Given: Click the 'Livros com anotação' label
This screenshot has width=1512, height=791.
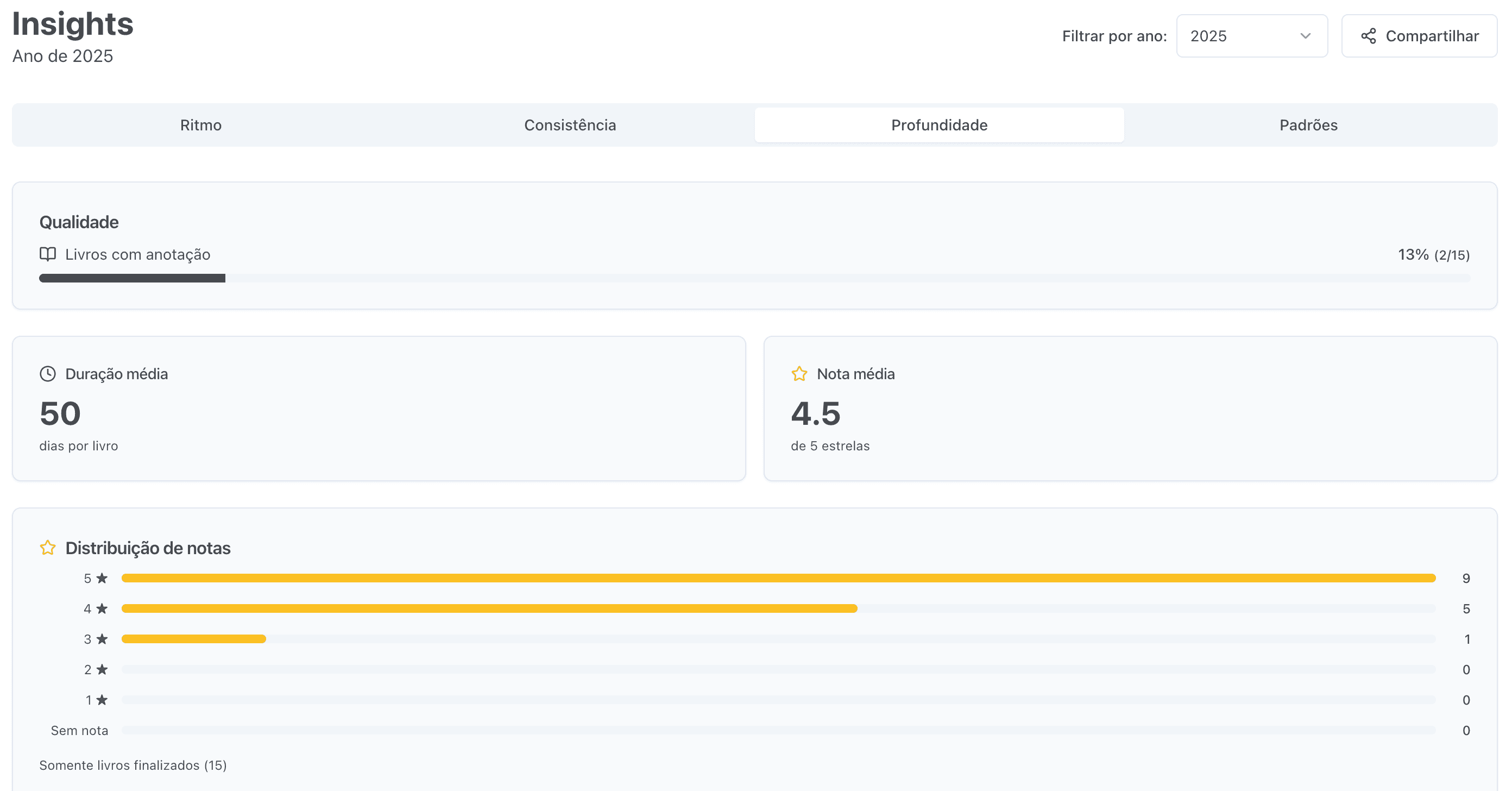Looking at the screenshot, I should (137, 254).
